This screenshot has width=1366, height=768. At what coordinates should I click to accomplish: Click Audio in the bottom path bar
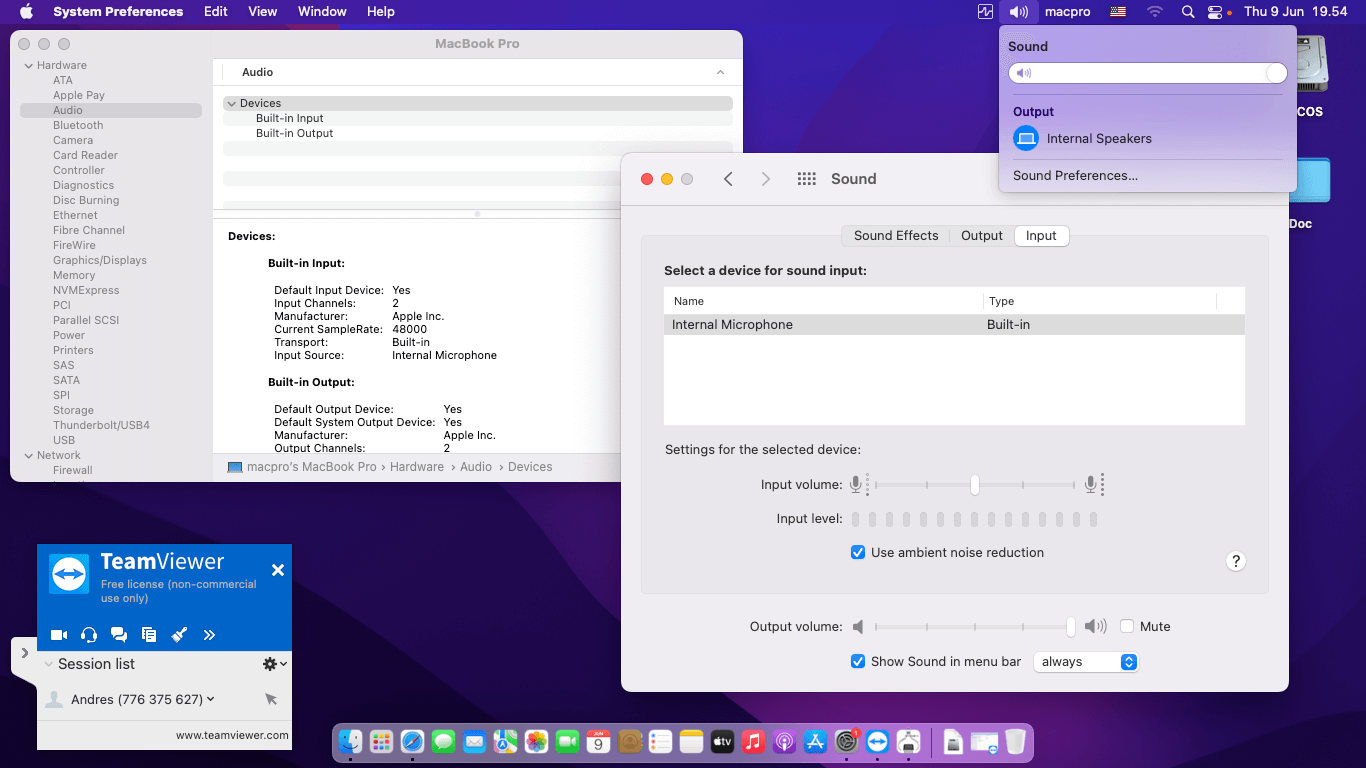476,467
